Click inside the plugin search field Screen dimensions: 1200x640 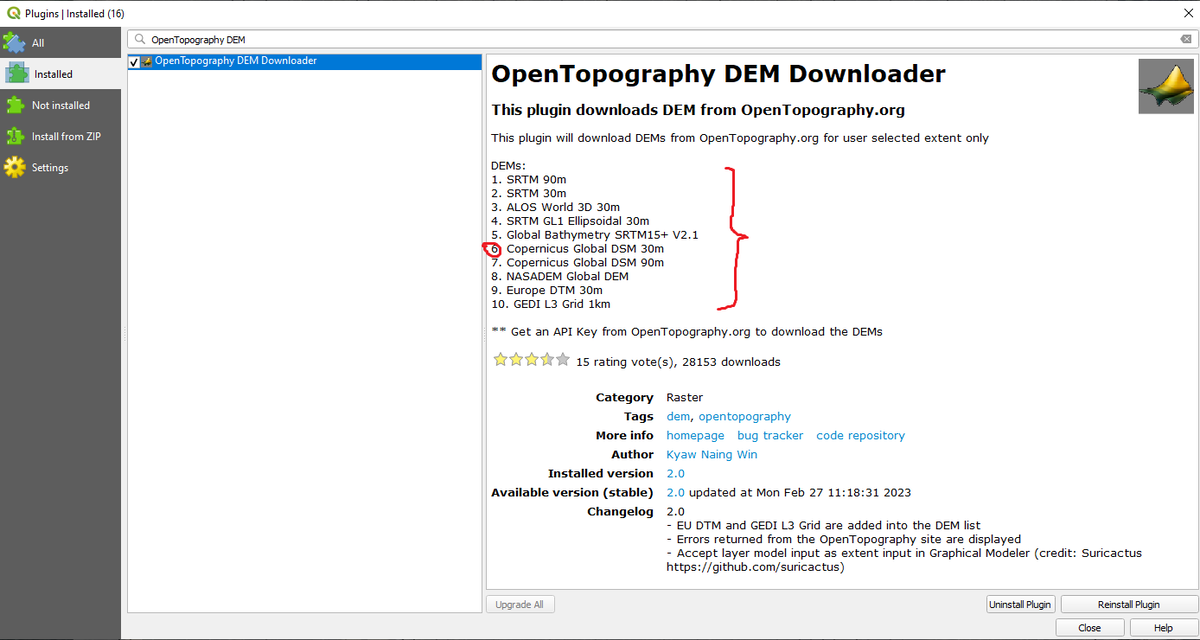click(x=400, y=37)
